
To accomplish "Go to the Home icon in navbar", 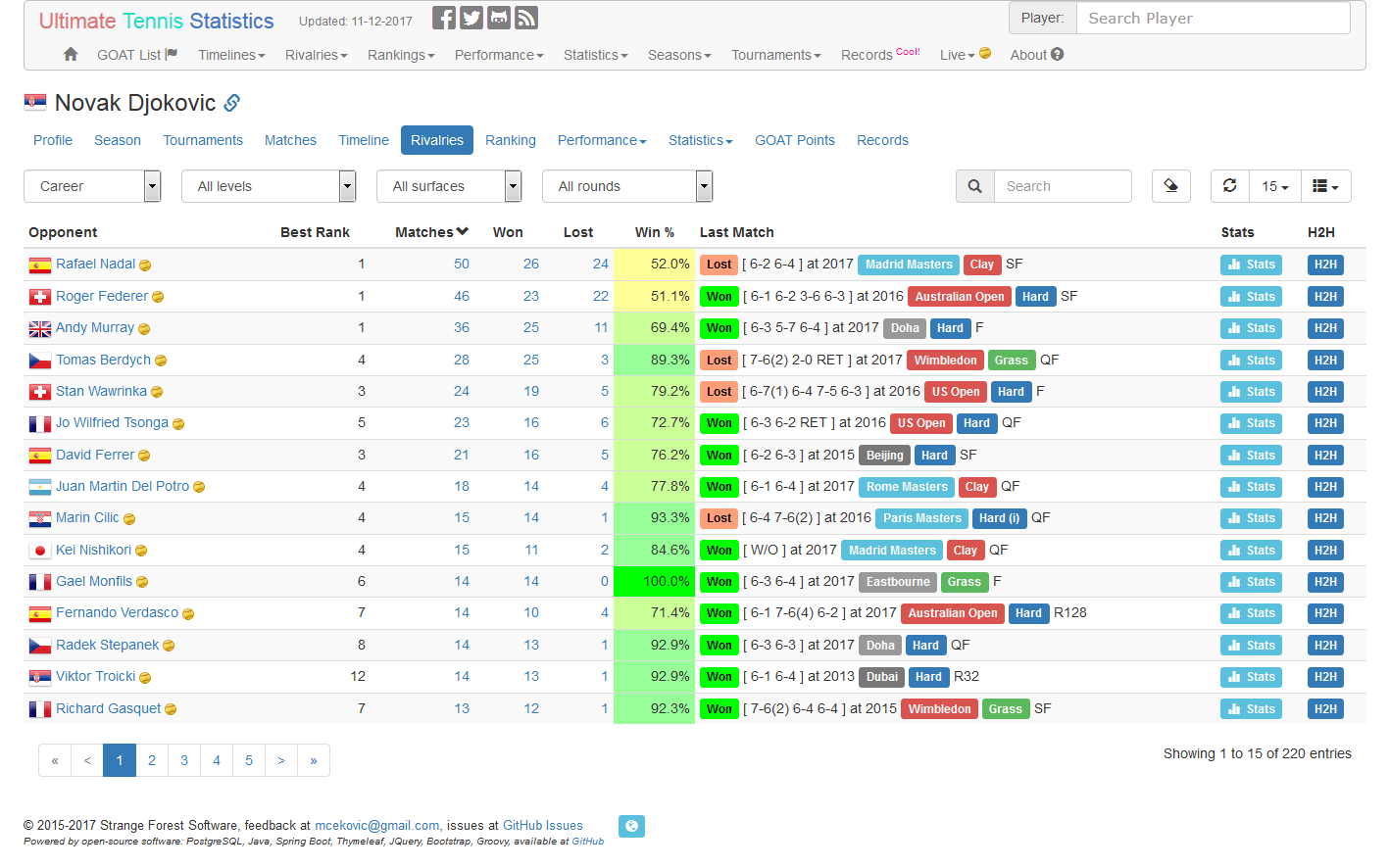I will pos(71,55).
